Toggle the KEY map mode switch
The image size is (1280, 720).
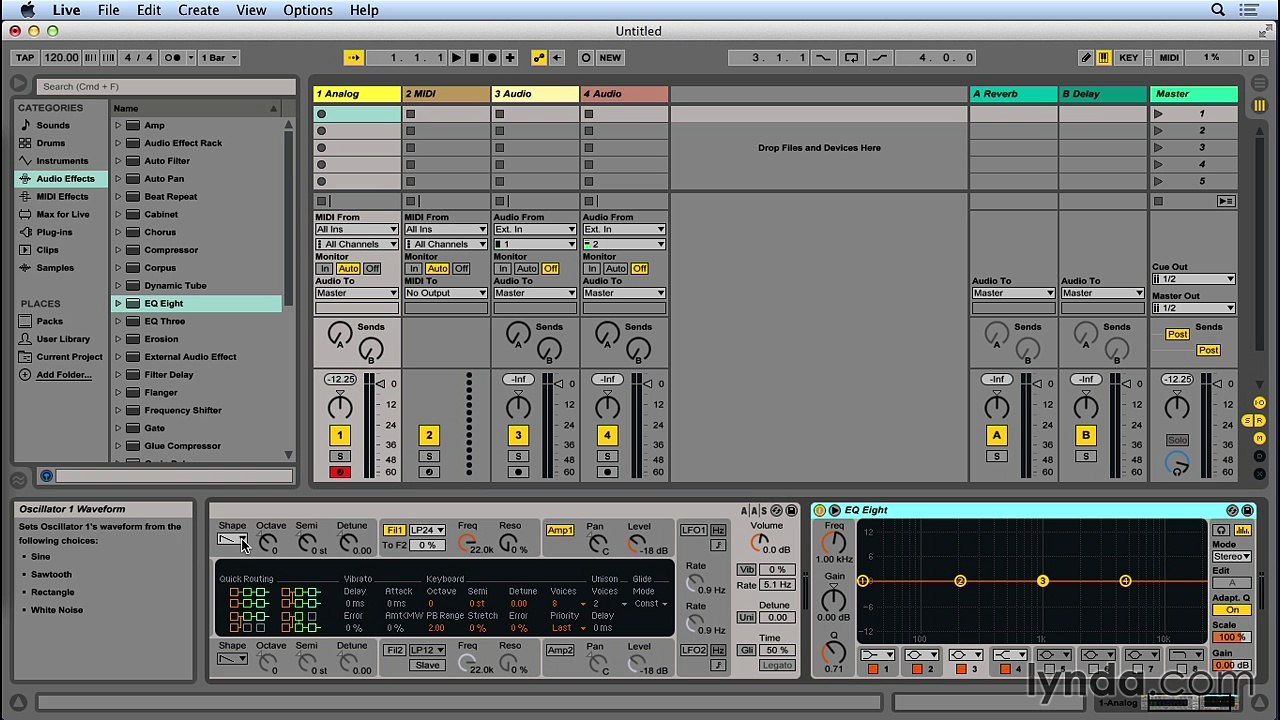coord(1128,58)
